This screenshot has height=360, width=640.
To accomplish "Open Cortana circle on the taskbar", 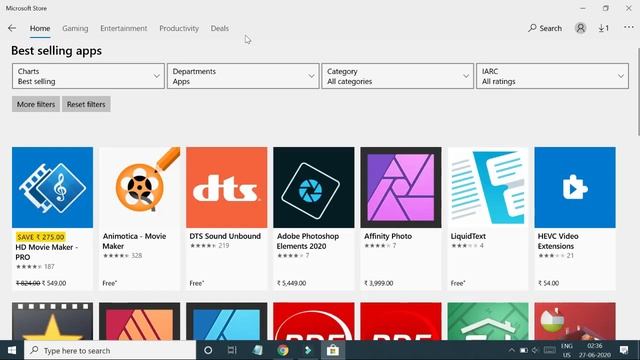I will 208,350.
